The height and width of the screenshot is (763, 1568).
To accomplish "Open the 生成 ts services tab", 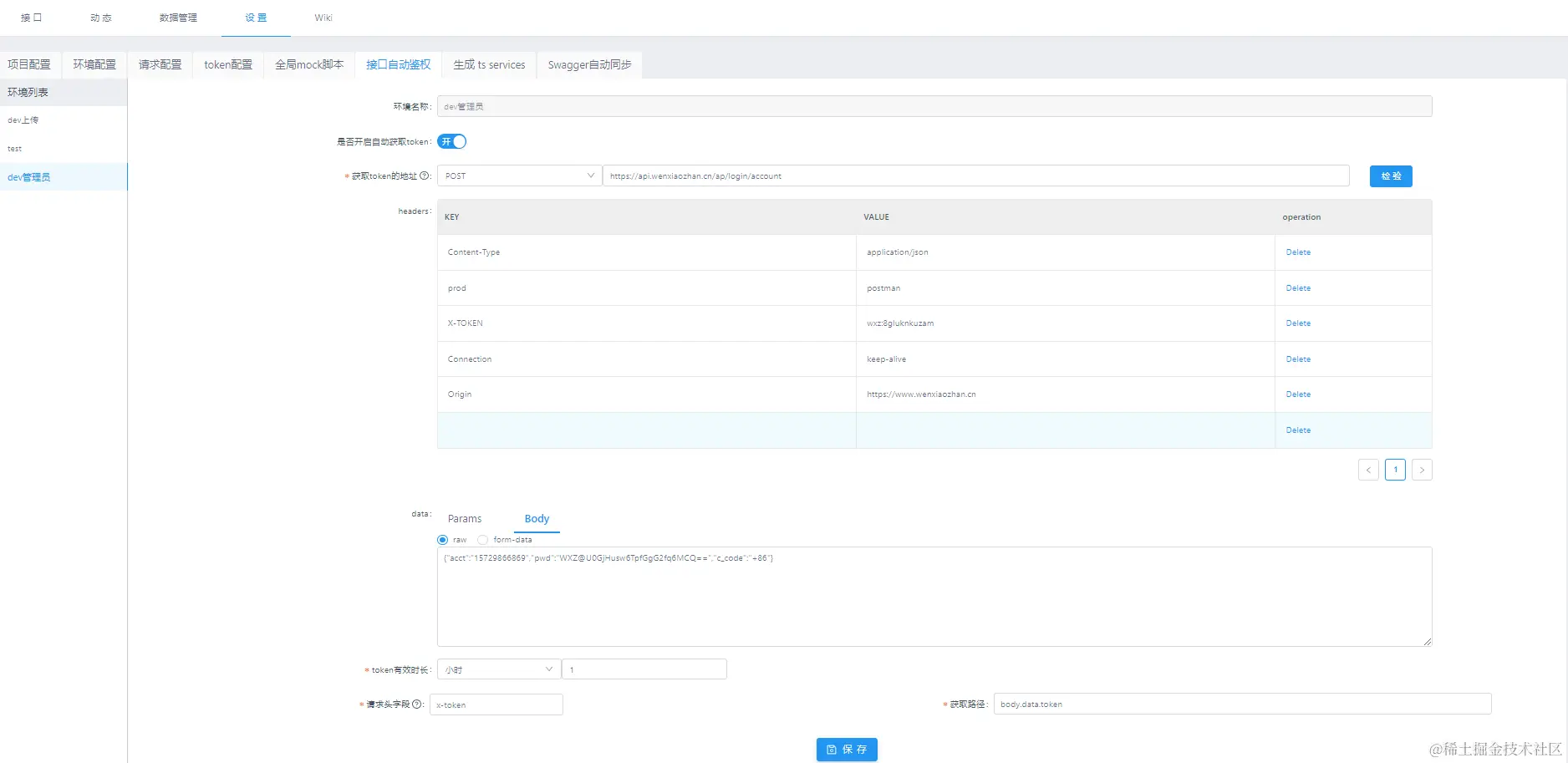I will click(x=489, y=64).
